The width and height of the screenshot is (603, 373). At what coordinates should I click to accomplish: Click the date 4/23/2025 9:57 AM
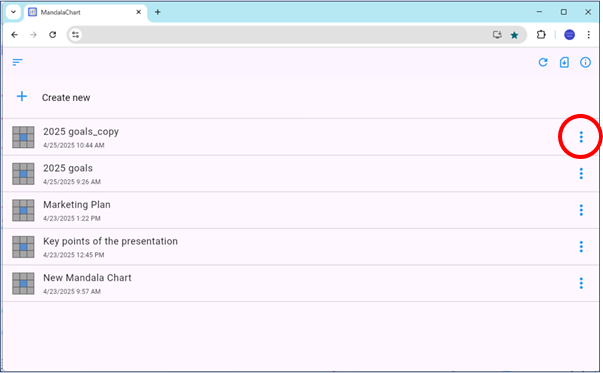(x=72, y=291)
